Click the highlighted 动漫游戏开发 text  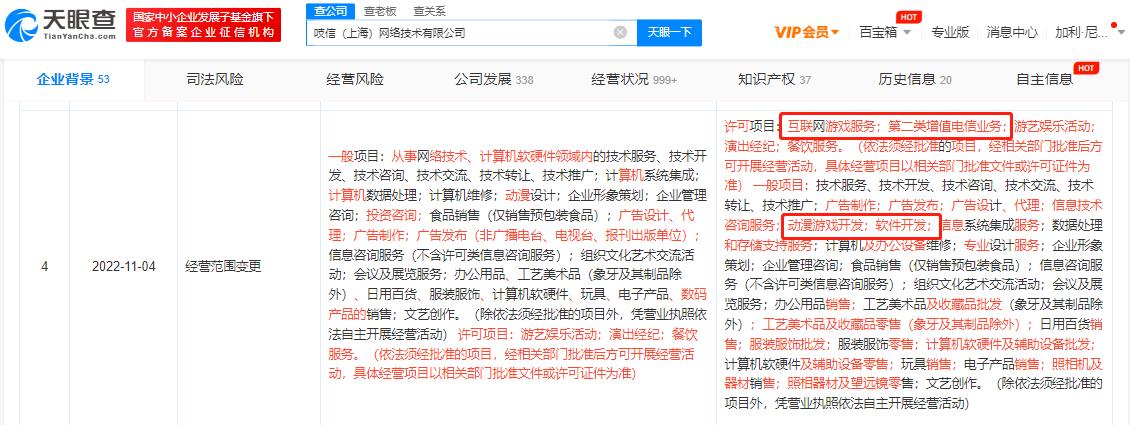(x=823, y=225)
